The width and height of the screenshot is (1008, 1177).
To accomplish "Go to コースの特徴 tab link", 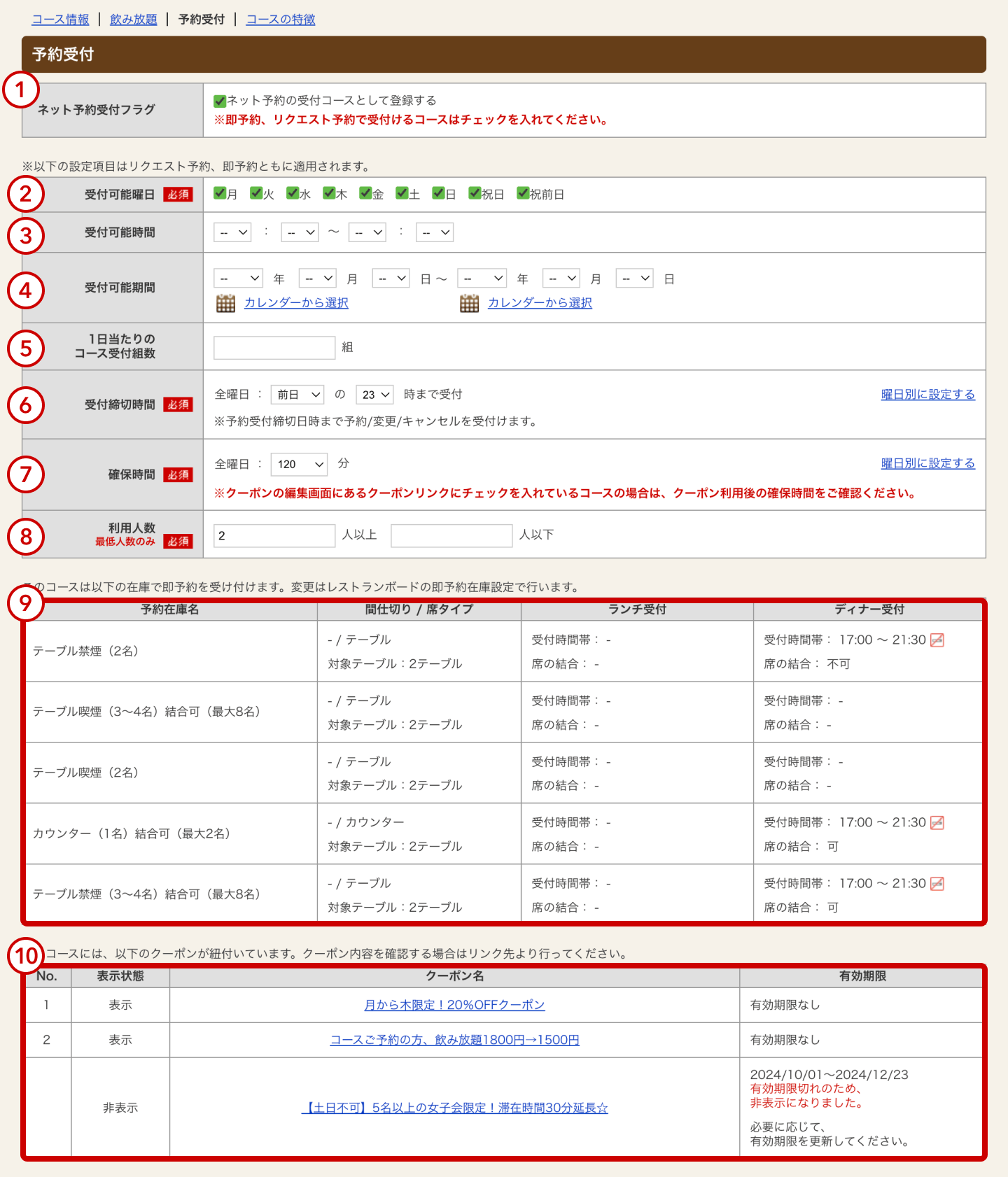I will point(281,20).
